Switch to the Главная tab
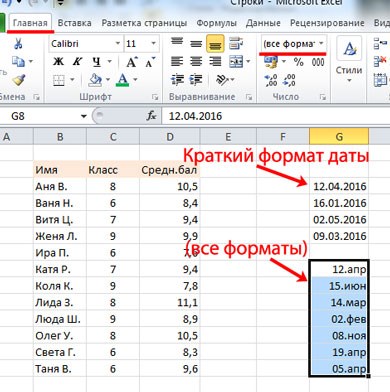Screen dimensions: 390x392 [x=30, y=23]
